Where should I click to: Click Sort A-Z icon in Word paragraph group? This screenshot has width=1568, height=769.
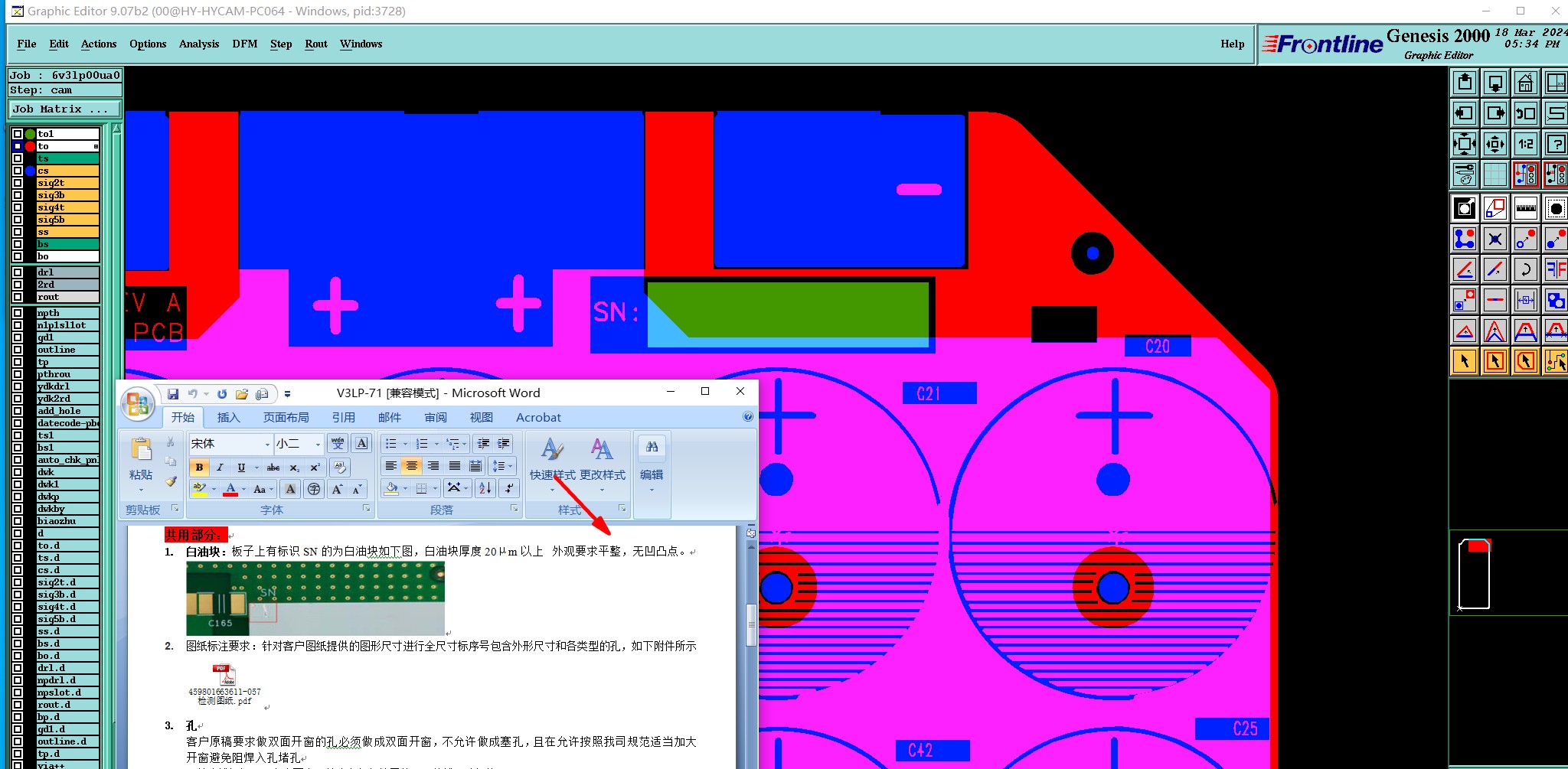click(485, 487)
